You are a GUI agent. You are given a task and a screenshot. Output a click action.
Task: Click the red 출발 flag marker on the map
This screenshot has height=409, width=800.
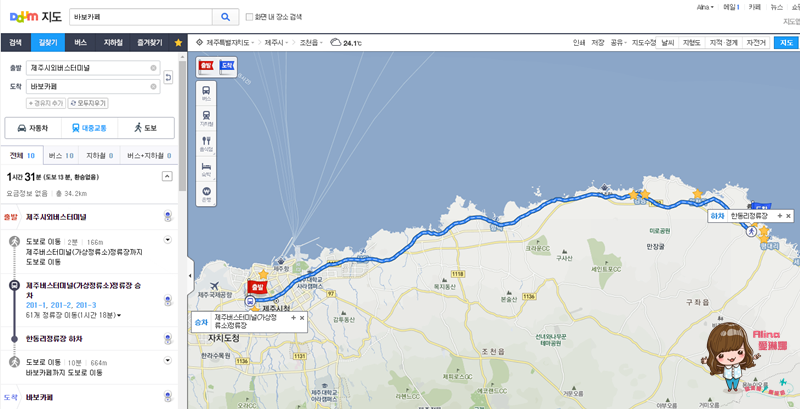(258, 287)
